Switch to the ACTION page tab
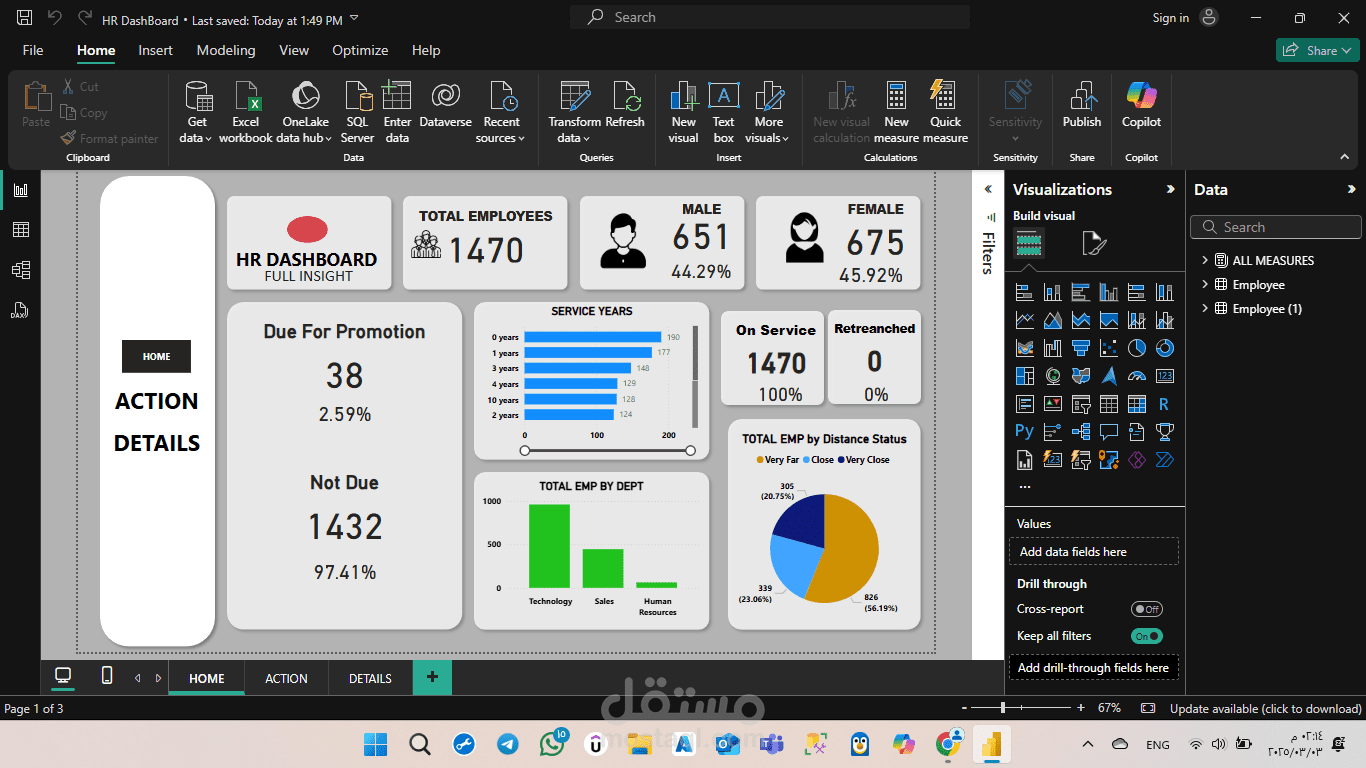The width and height of the screenshot is (1366, 768). click(286, 678)
